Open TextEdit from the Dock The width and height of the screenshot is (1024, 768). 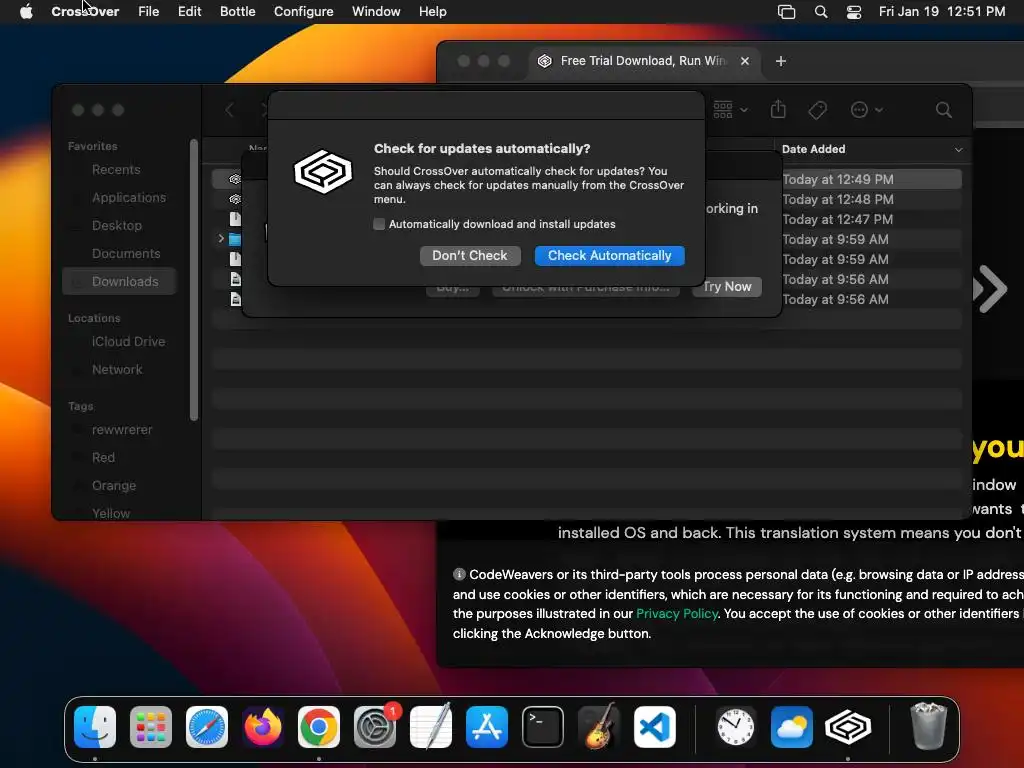pyautogui.click(x=431, y=727)
